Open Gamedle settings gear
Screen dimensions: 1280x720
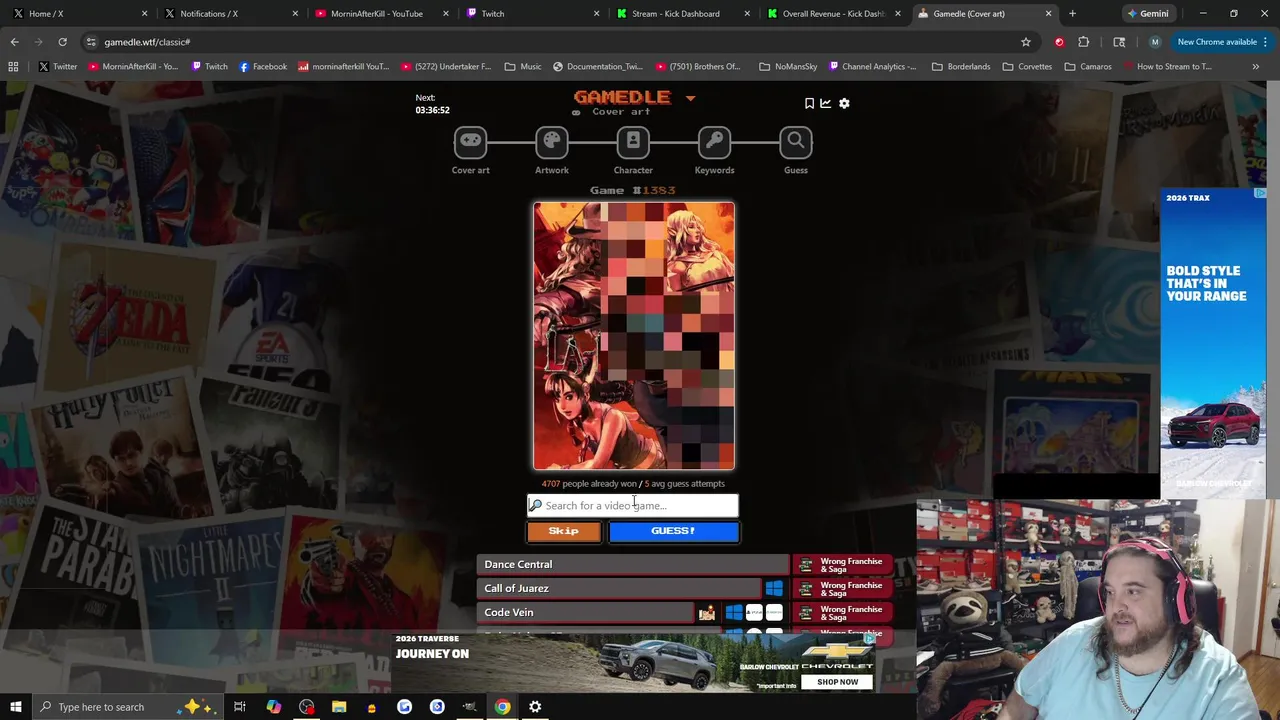coord(844,103)
